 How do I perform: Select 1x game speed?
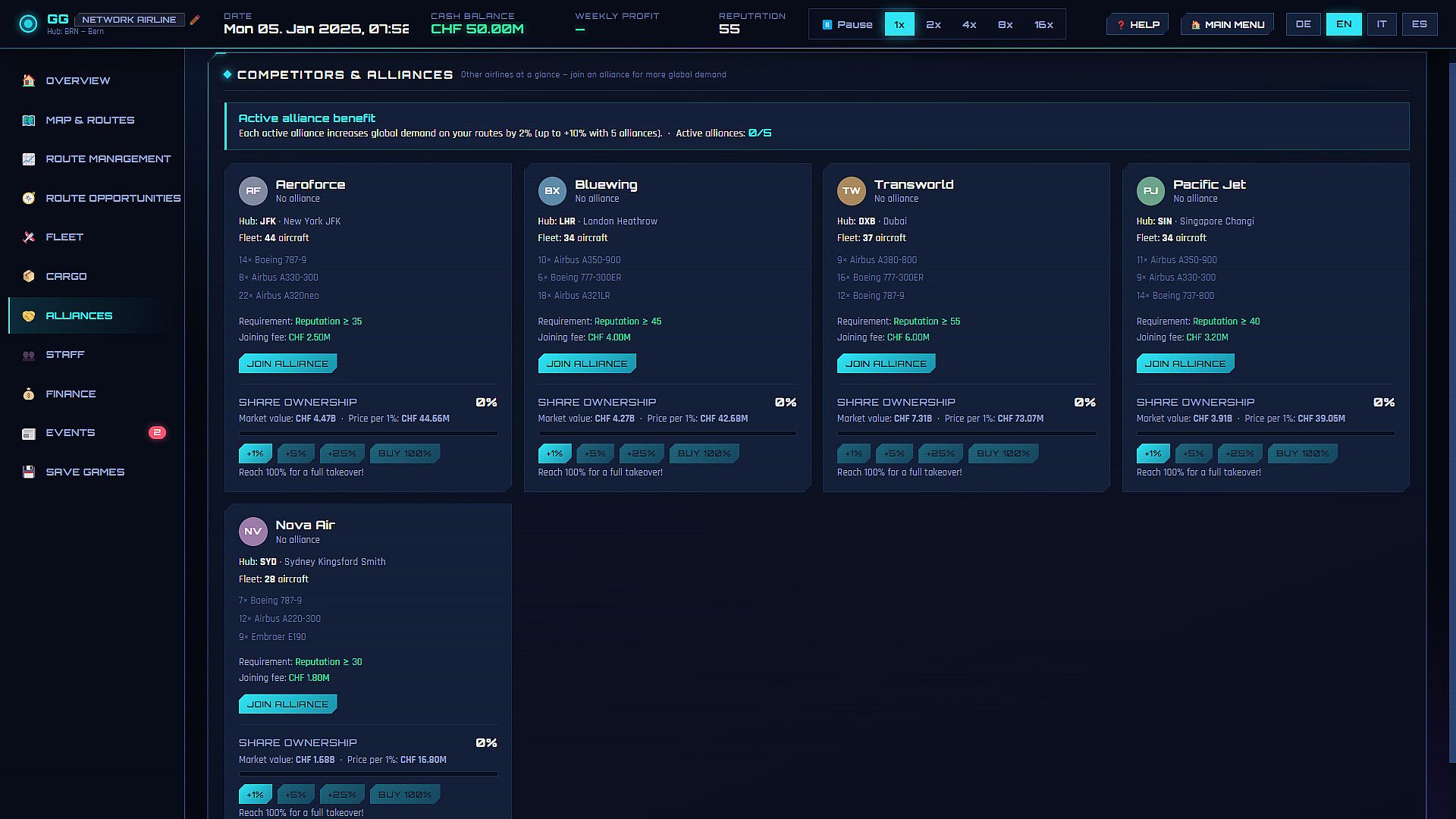click(x=899, y=24)
